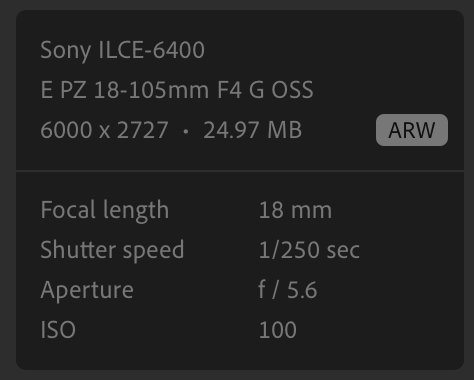Click the dot separator between dimensions and size
The height and width of the screenshot is (380, 474).
[186, 131]
